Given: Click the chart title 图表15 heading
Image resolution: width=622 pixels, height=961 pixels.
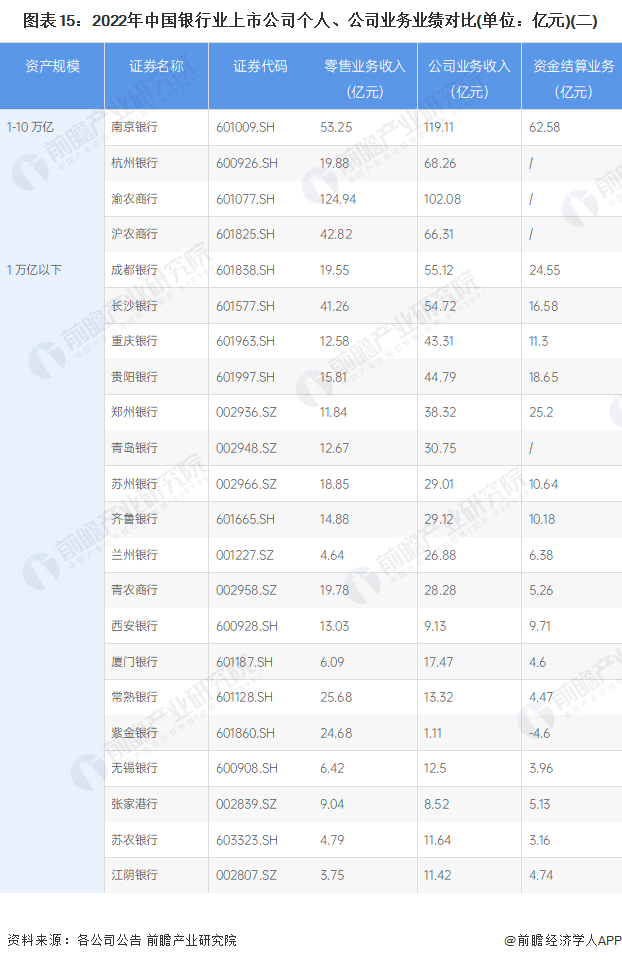Looking at the screenshot, I should click(x=310, y=21).
